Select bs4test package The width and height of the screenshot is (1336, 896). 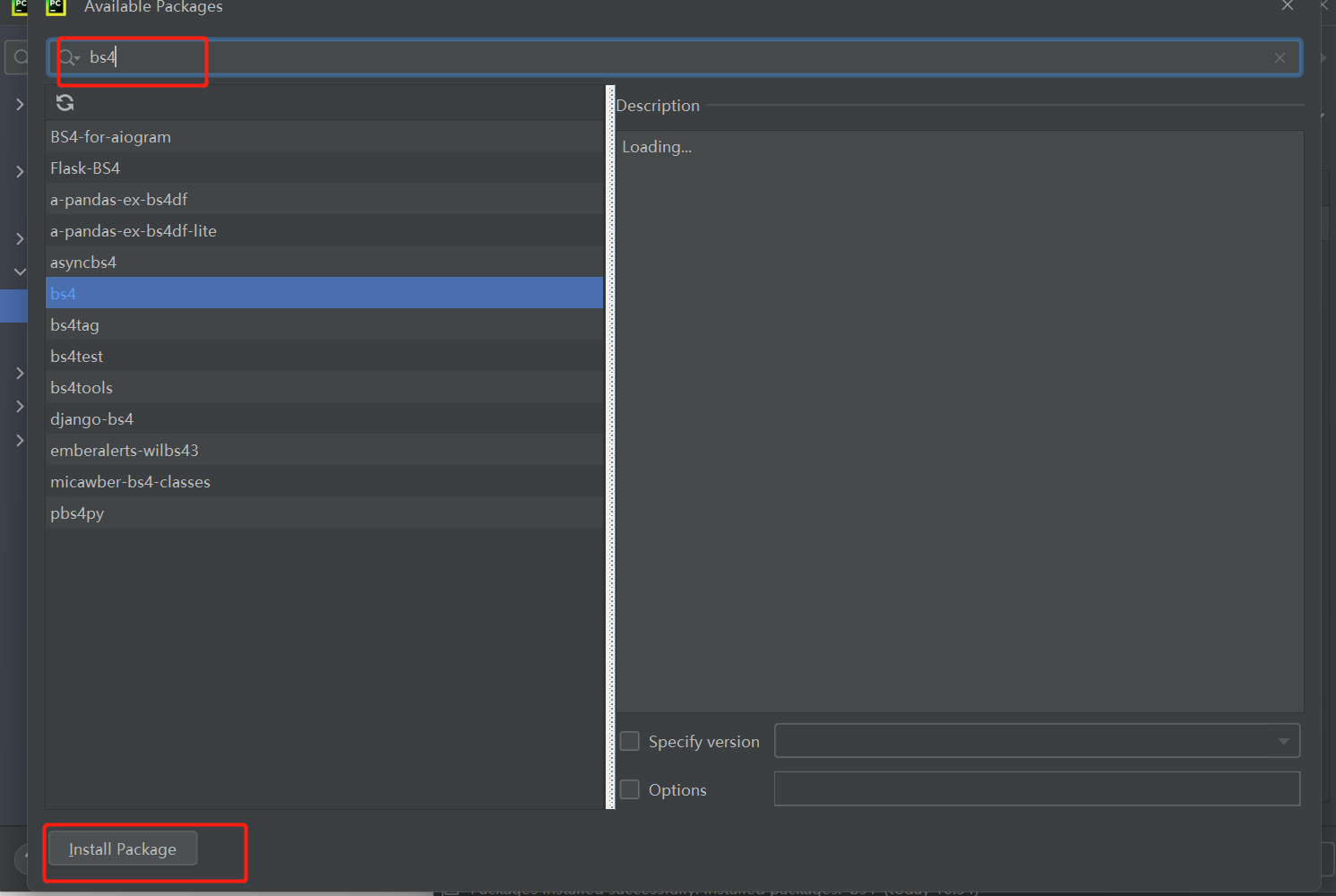coord(324,356)
